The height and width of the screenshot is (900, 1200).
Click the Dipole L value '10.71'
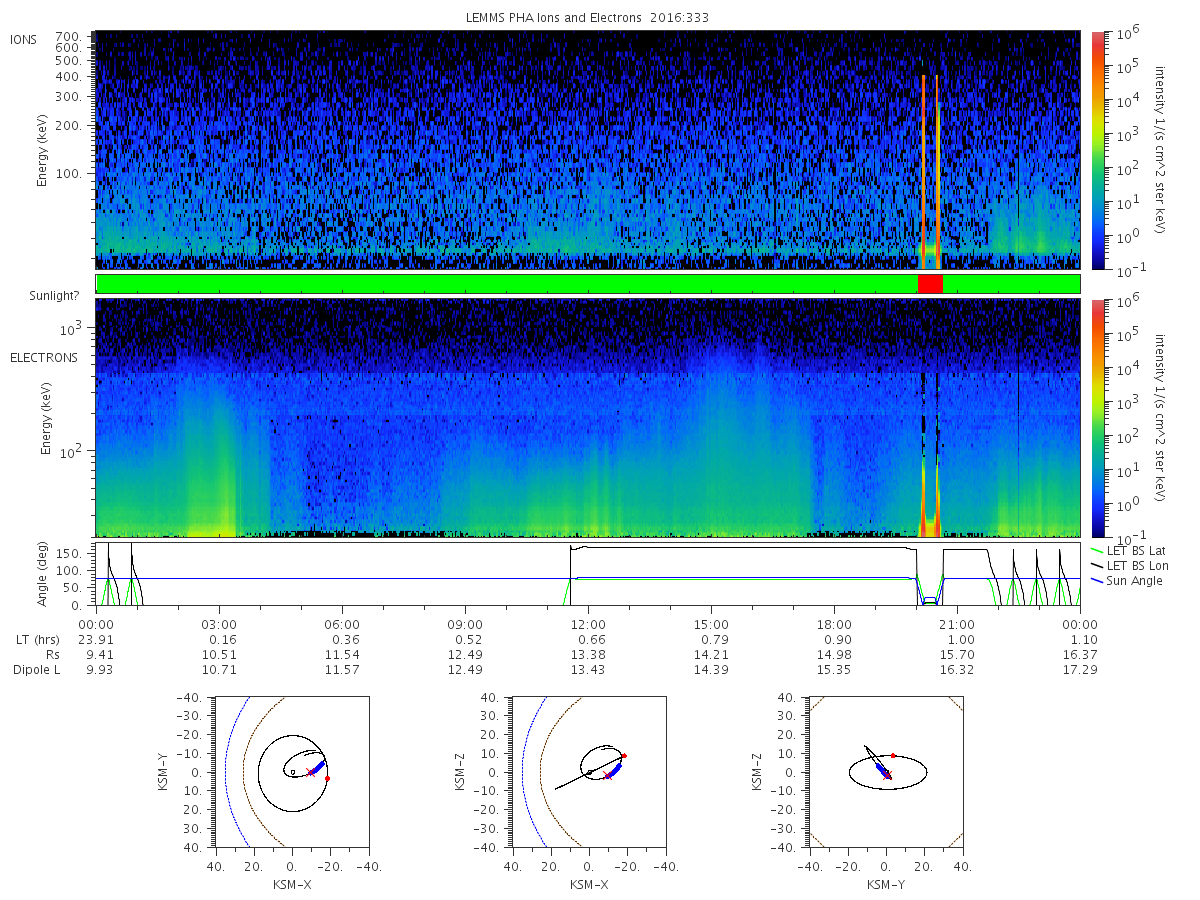(219, 669)
